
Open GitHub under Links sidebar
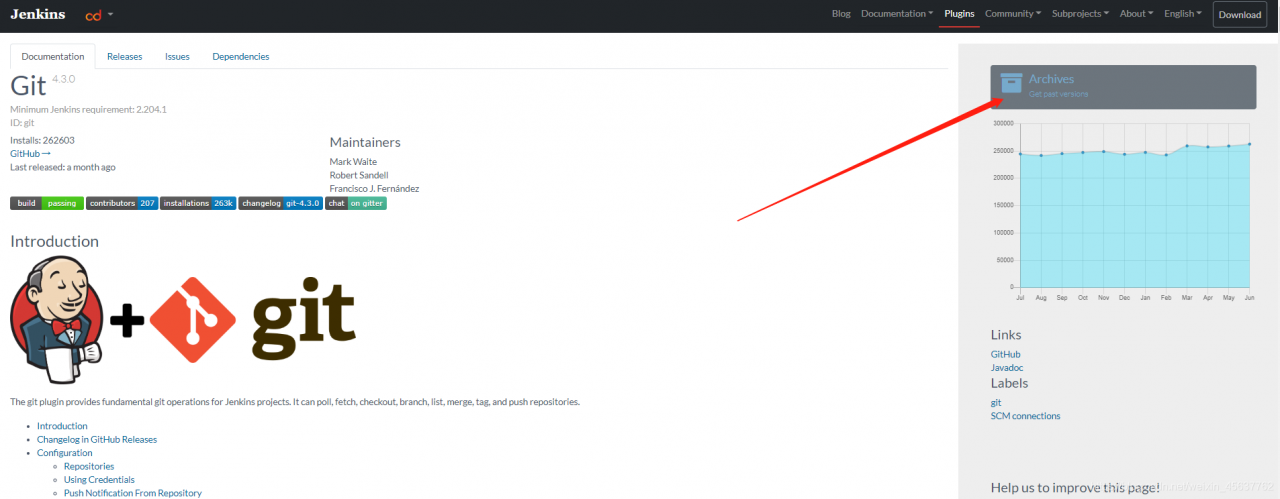point(1006,354)
